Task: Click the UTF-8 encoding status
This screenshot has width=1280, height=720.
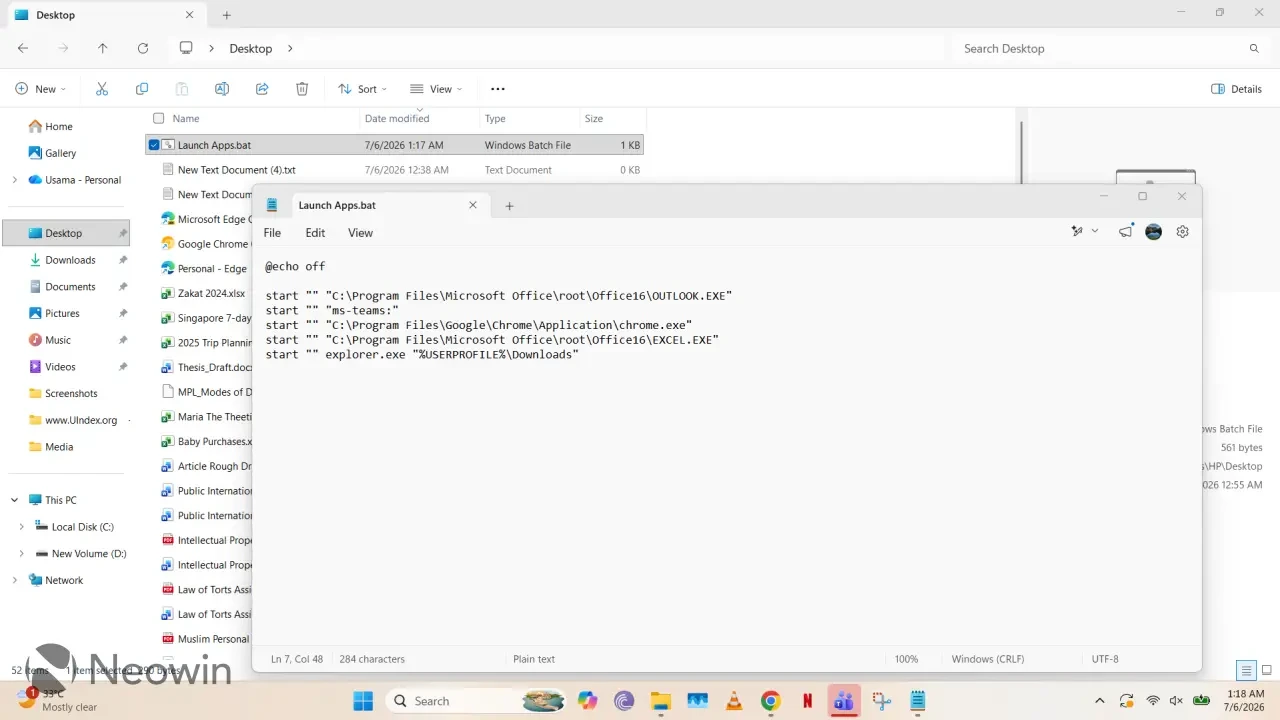Action: coord(1105,659)
